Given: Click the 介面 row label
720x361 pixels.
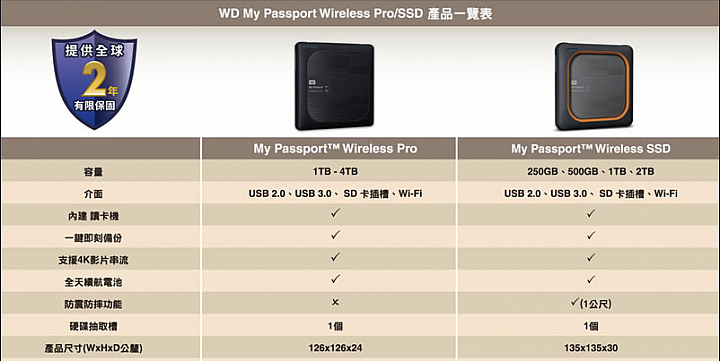Looking at the screenshot, I should 93,194.
